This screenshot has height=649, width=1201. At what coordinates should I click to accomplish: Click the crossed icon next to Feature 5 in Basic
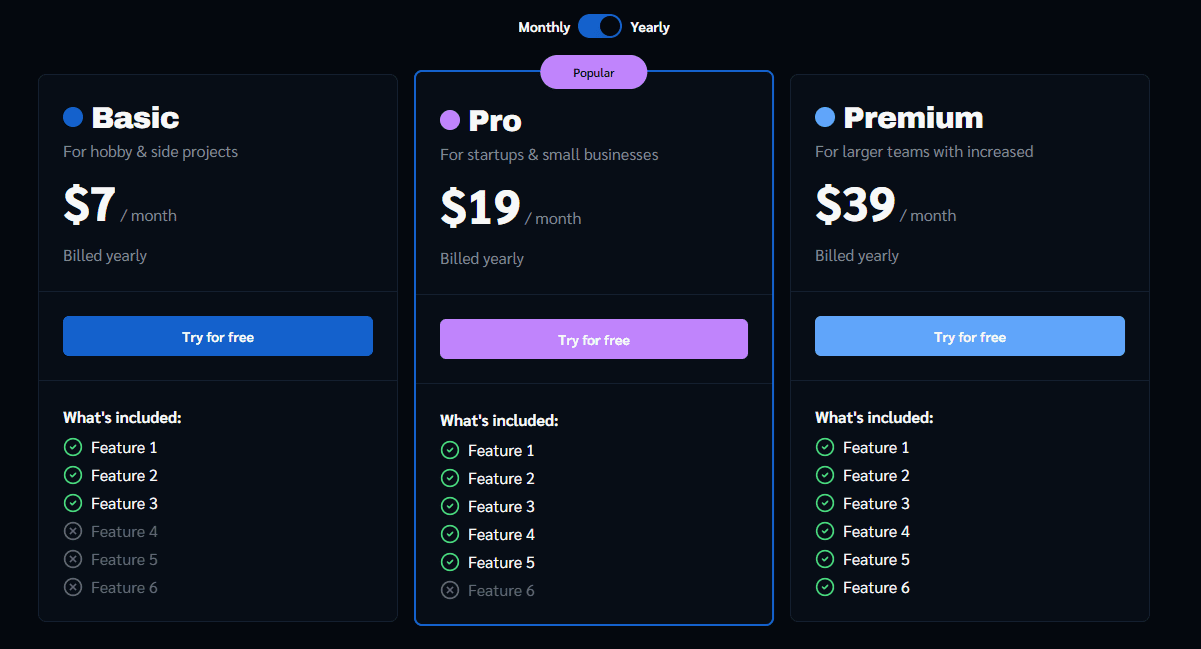[73, 559]
